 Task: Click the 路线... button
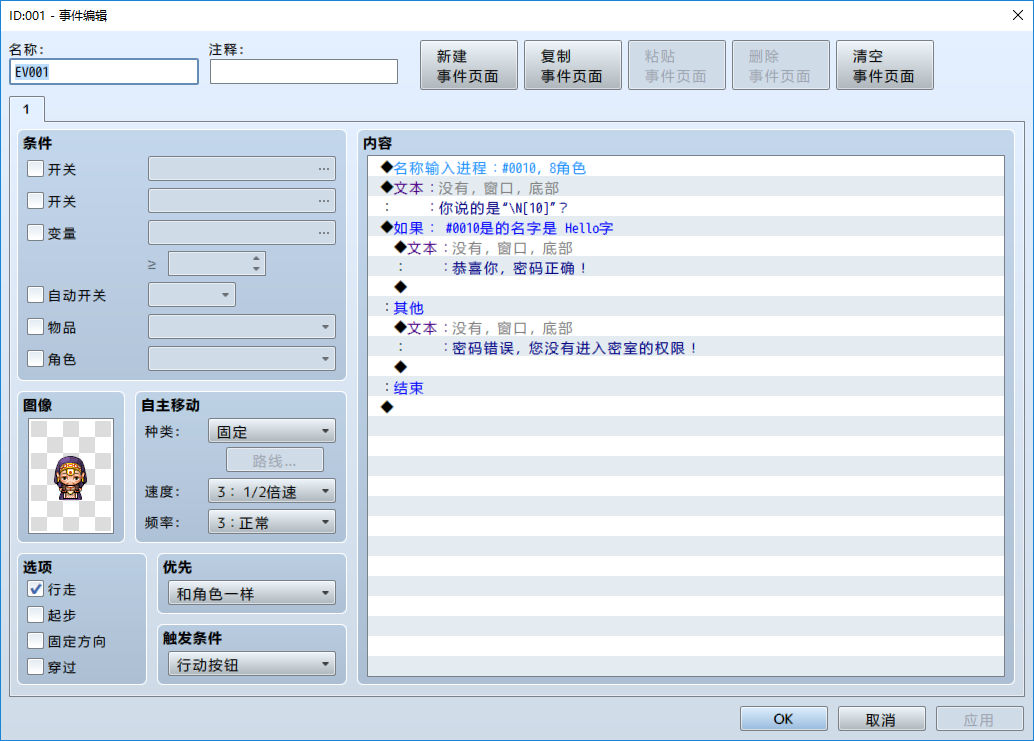[x=275, y=460]
